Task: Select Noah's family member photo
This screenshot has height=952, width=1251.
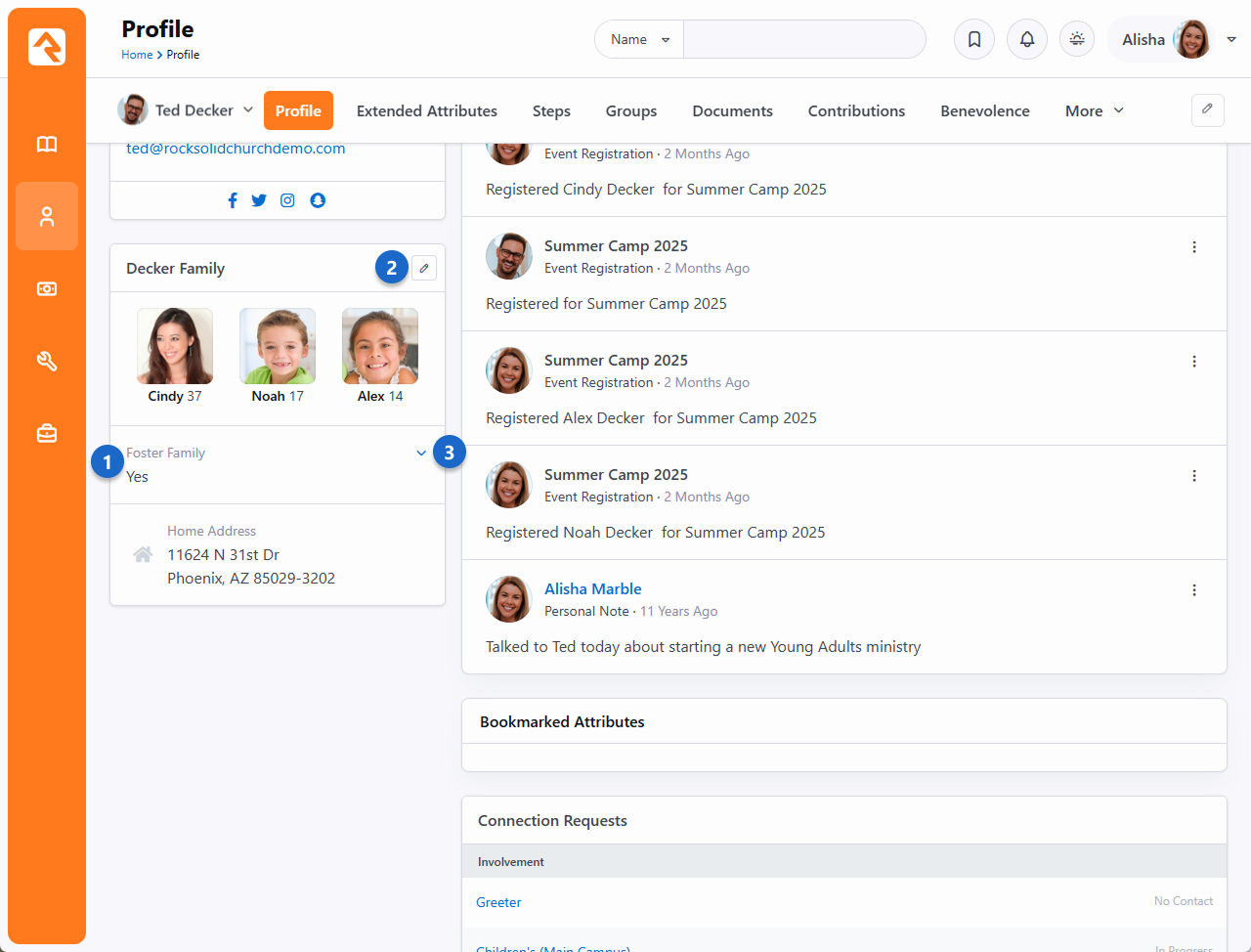Action: pos(278,347)
